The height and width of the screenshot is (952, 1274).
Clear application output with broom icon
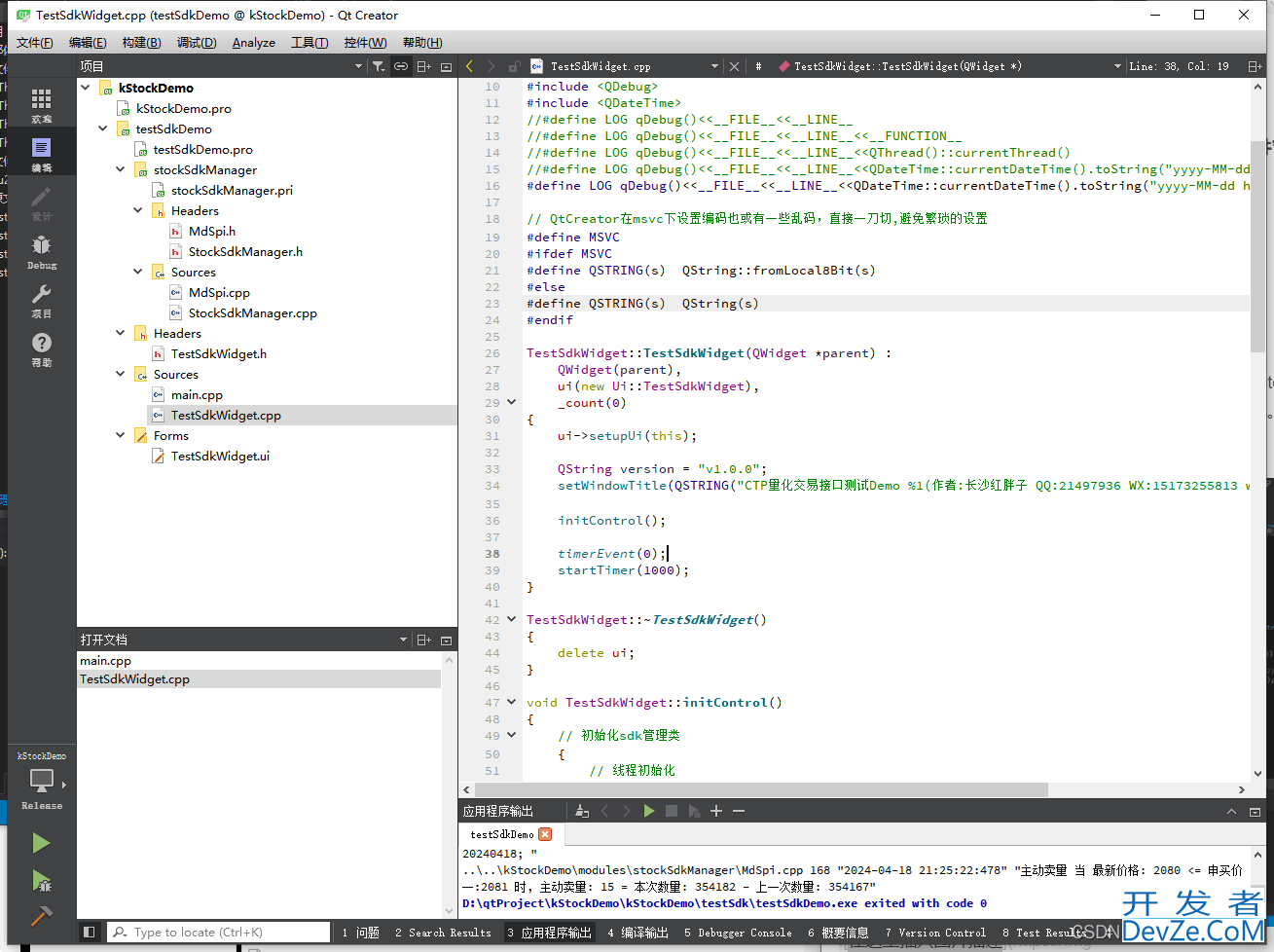(582, 811)
